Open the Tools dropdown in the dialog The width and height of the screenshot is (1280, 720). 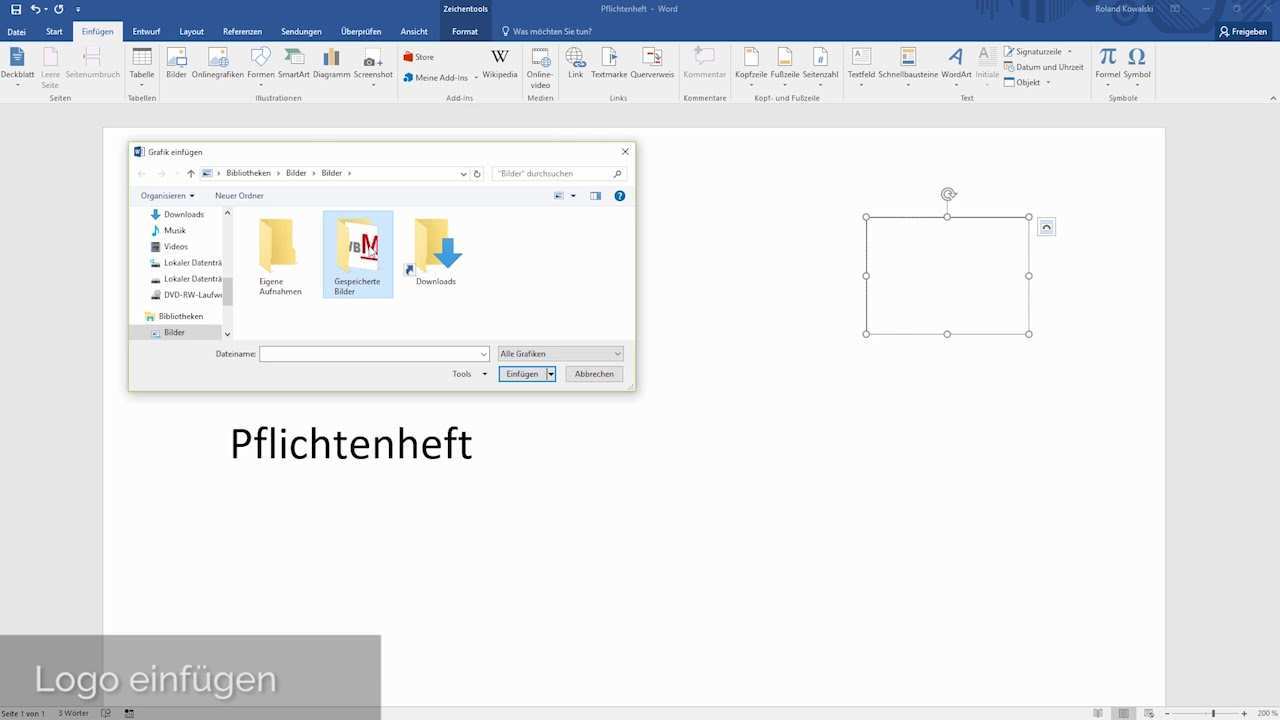click(469, 374)
